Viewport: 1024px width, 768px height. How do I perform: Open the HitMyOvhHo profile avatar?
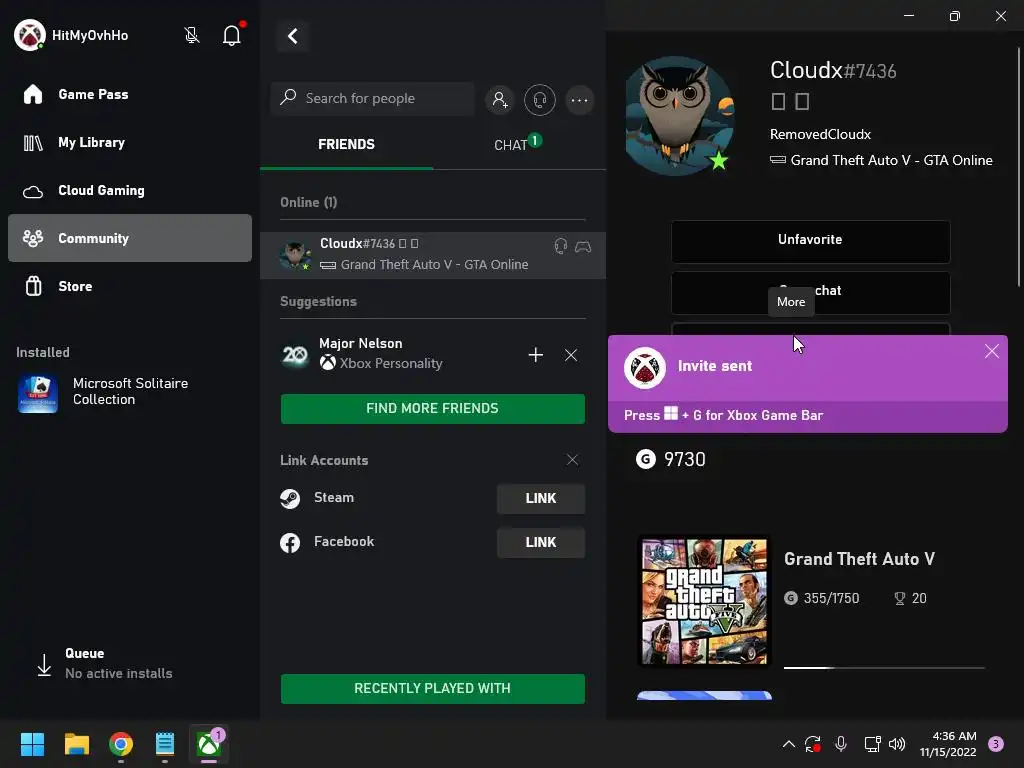[29, 35]
